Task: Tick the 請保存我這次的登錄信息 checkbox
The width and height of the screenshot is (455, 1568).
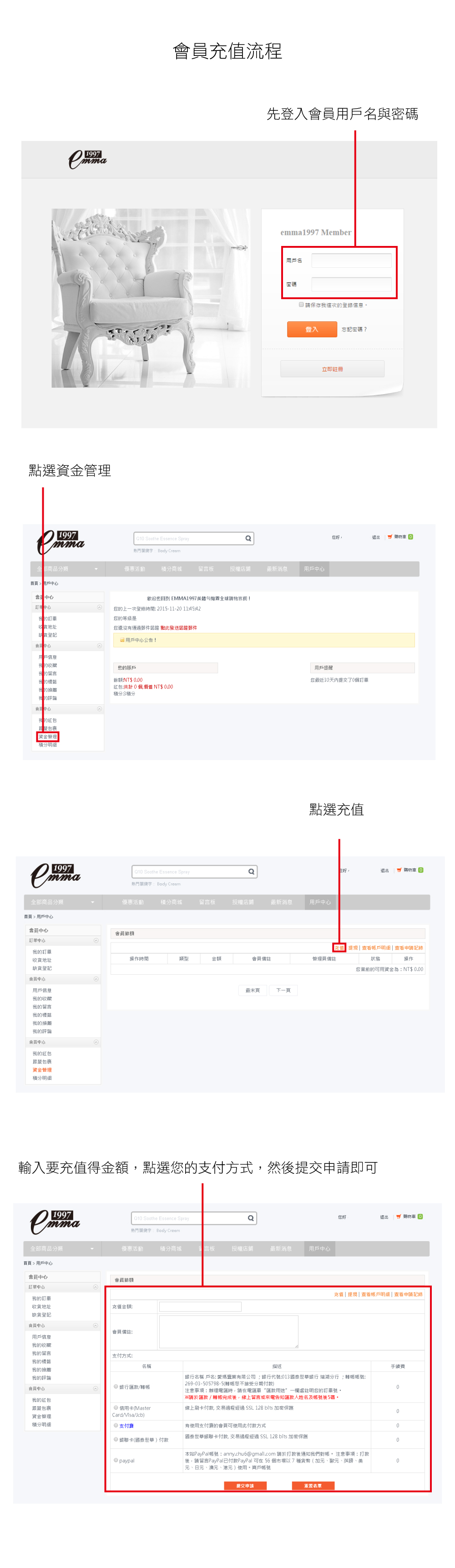Action: 301,304
